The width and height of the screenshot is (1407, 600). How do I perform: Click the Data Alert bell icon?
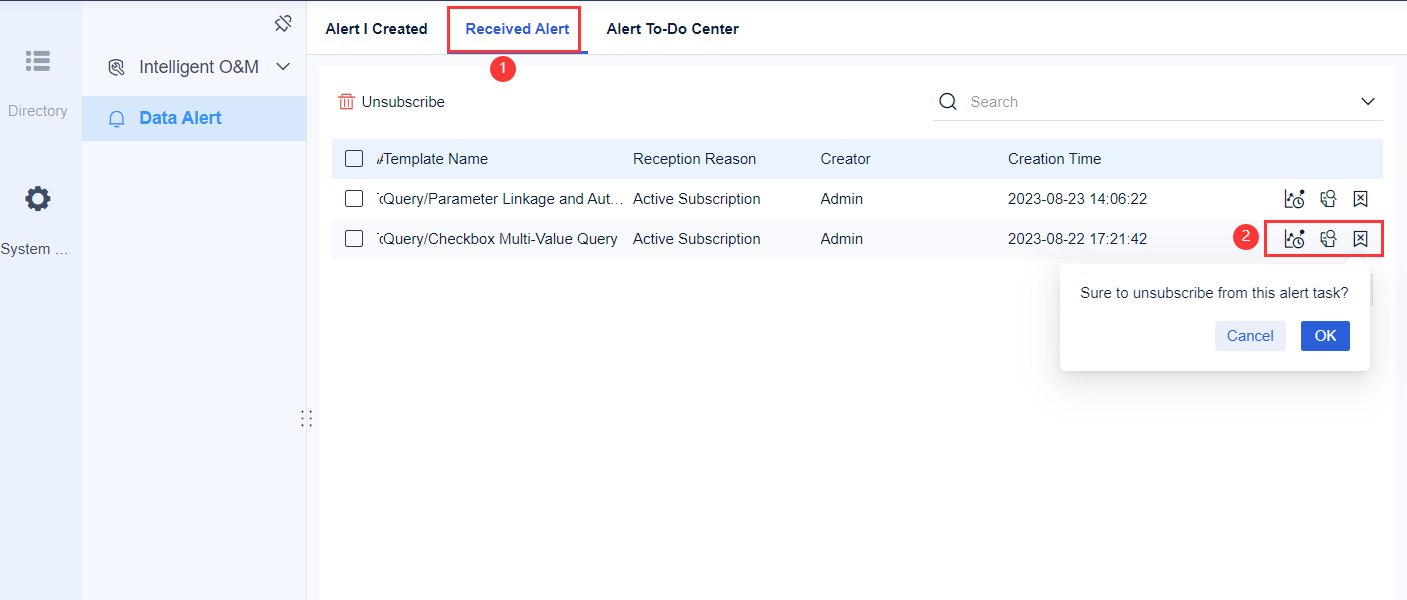tap(116, 118)
